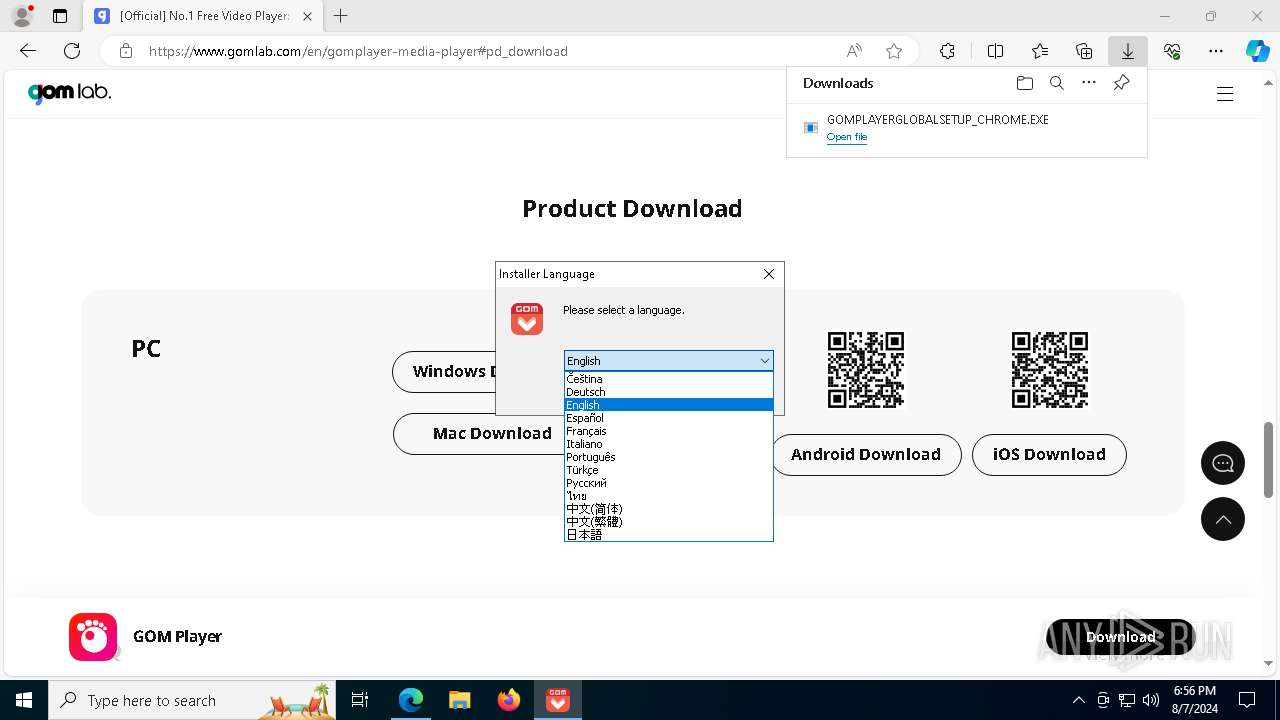Open Copilot sidebar icon
1280x720 pixels.
(1258, 51)
